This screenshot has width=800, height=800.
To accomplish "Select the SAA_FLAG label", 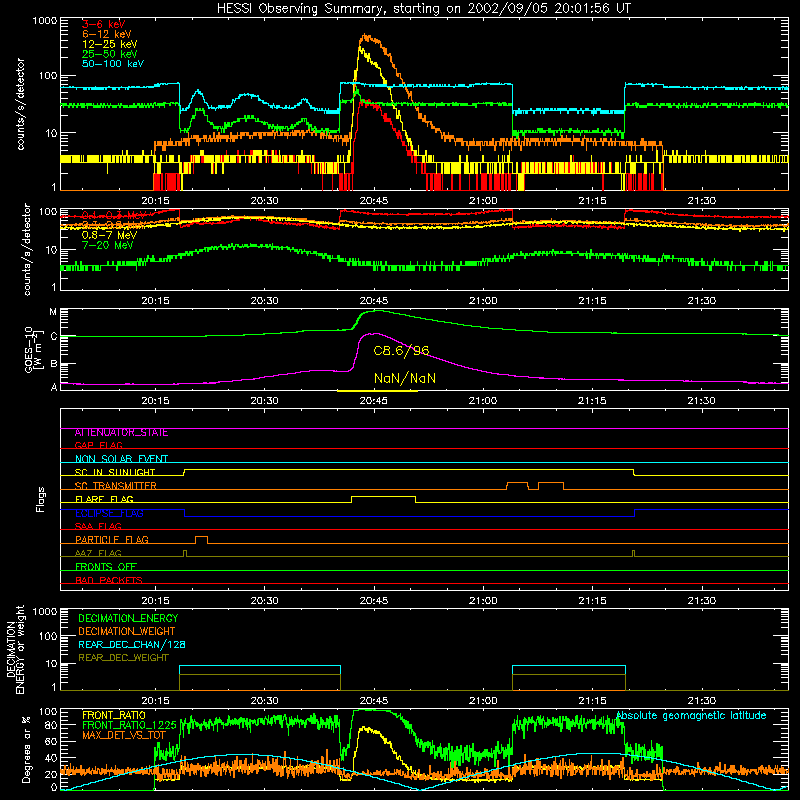I will (x=98, y=526).
